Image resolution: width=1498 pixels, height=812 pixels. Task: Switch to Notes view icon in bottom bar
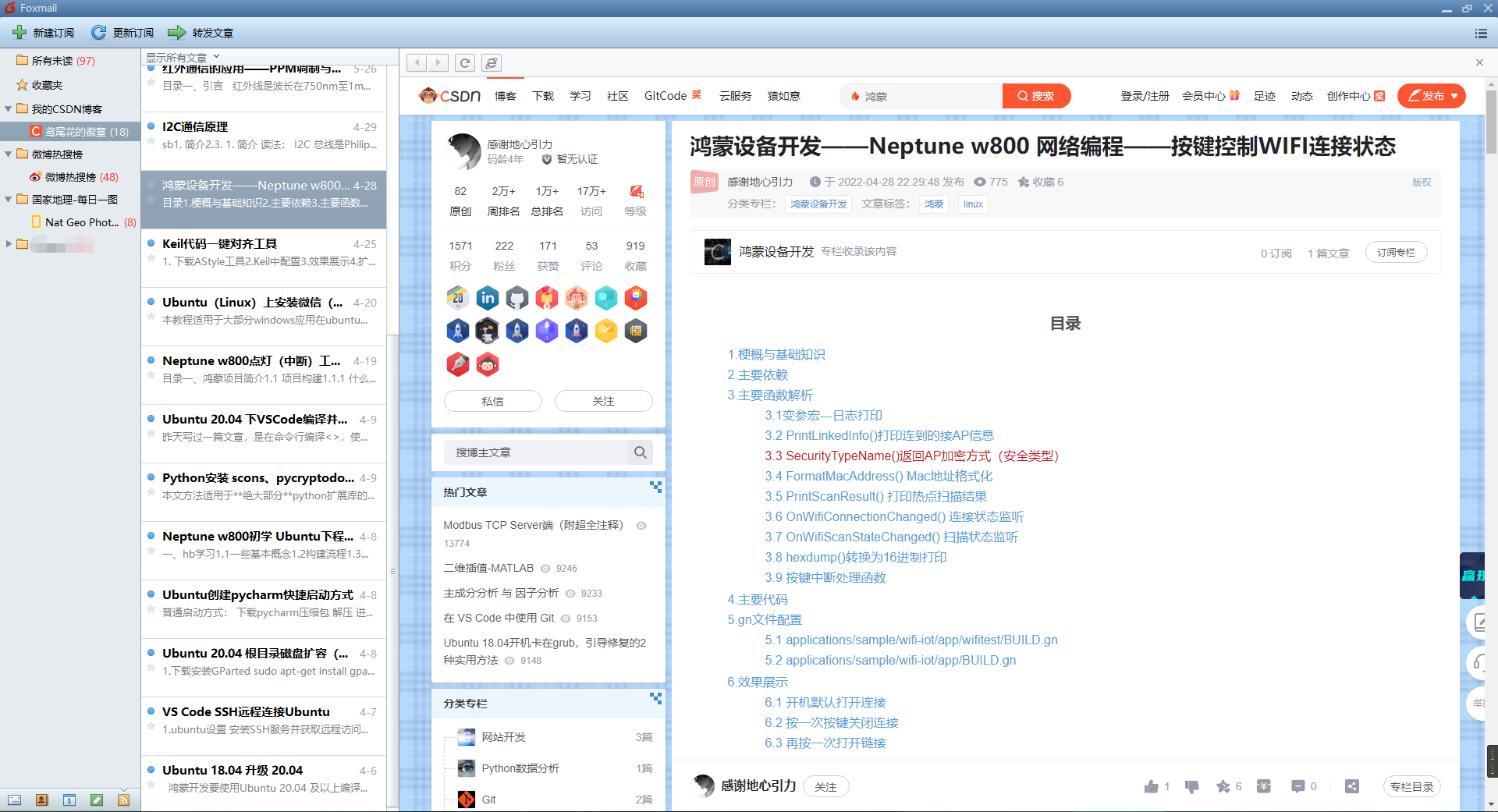[x=97, y=800]
